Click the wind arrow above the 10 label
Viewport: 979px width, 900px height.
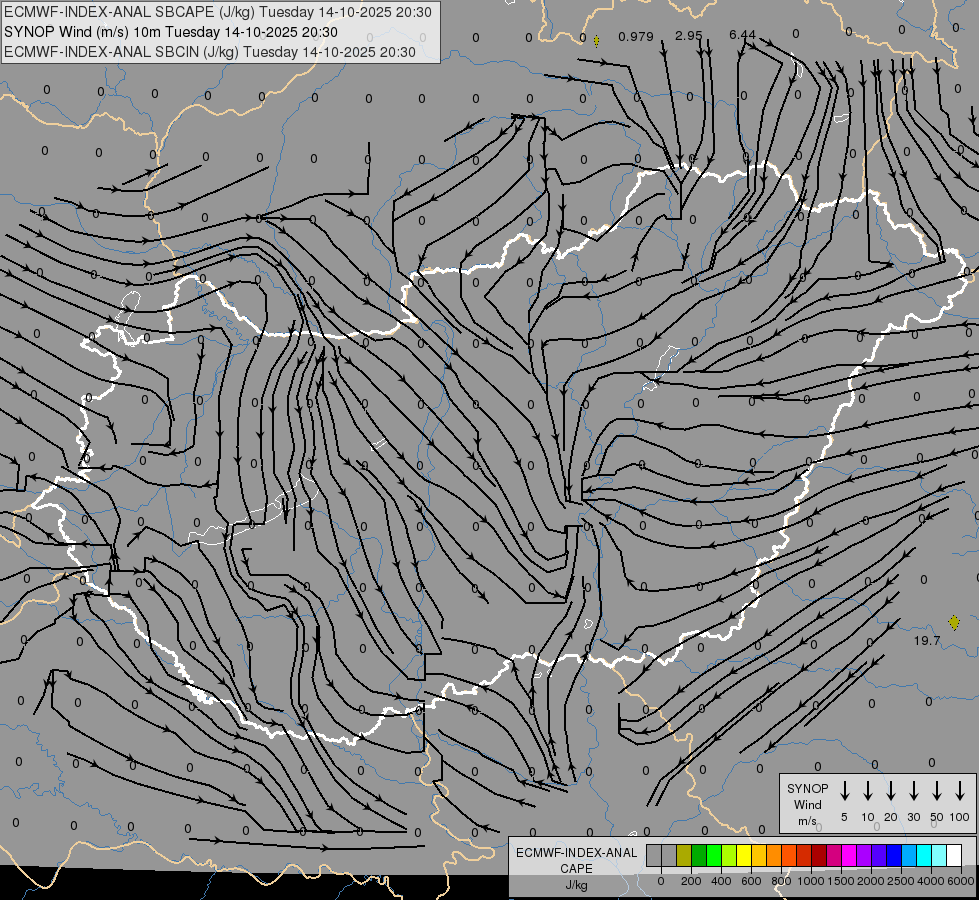(x=868, y=790)
